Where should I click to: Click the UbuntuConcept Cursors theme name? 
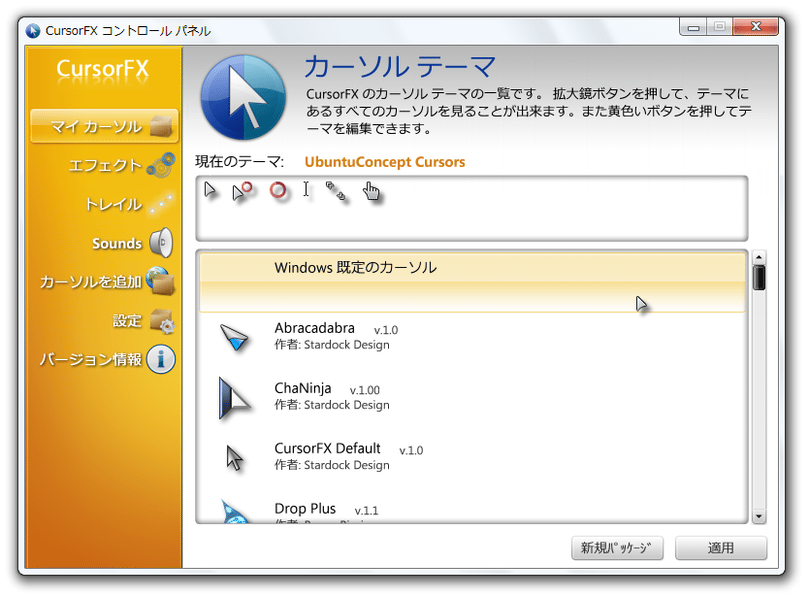click(x=385, y=162)
